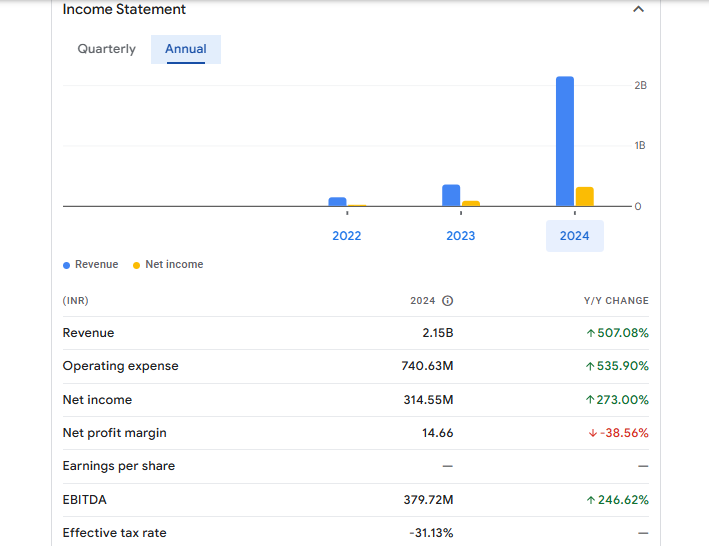The width and height of the screenshot is (709, 546).
Task: Click the Effective tax rate row label
Action: [x=114, y=533]
